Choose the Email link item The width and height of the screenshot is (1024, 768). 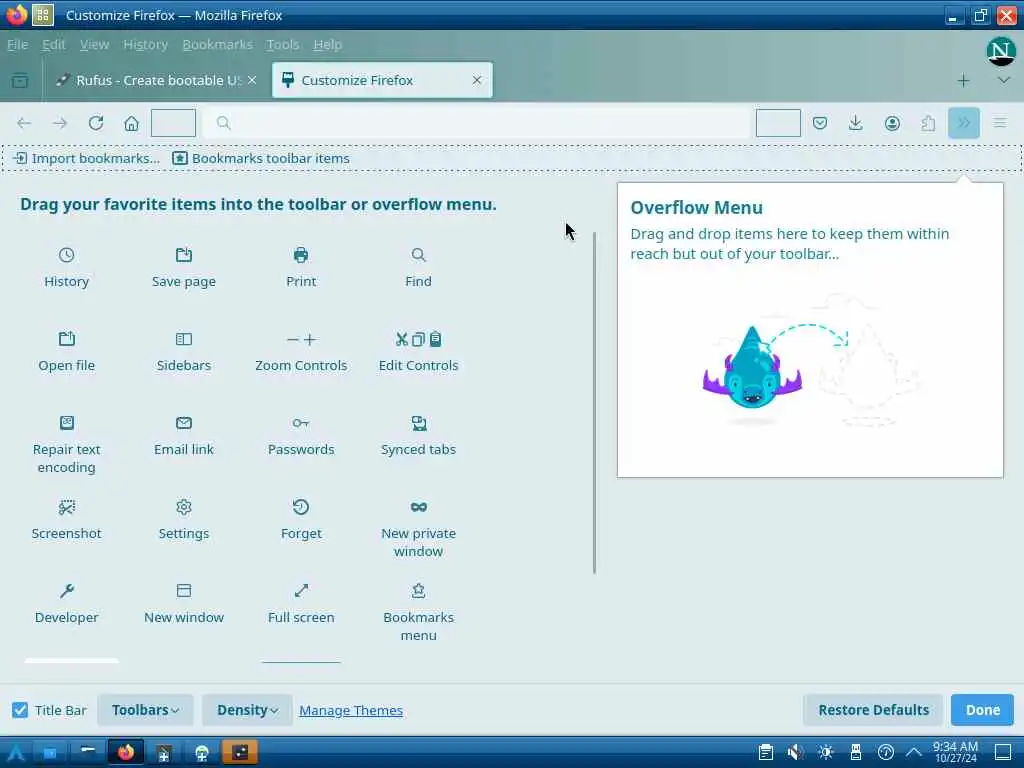pyautogui.click(x=184, y=436)
